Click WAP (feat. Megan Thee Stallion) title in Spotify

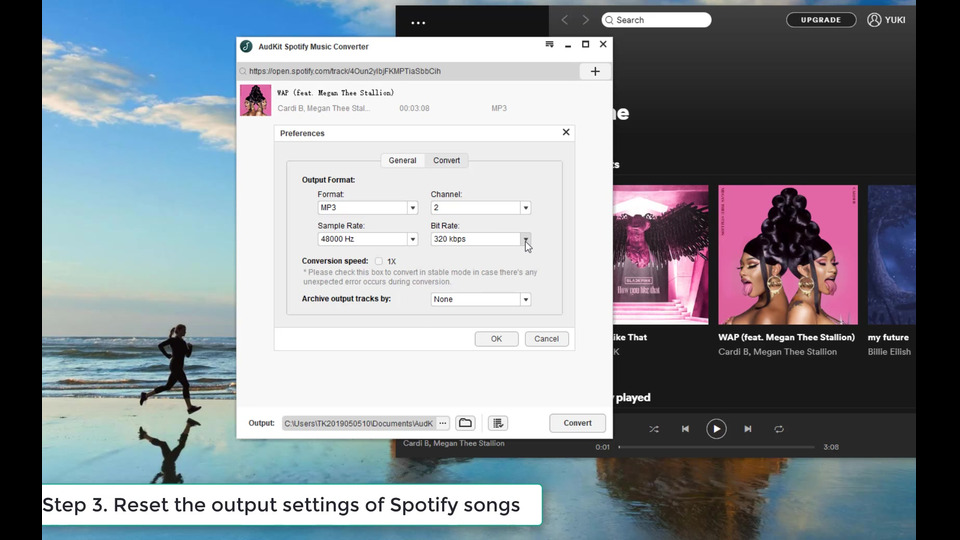(786, 337)
